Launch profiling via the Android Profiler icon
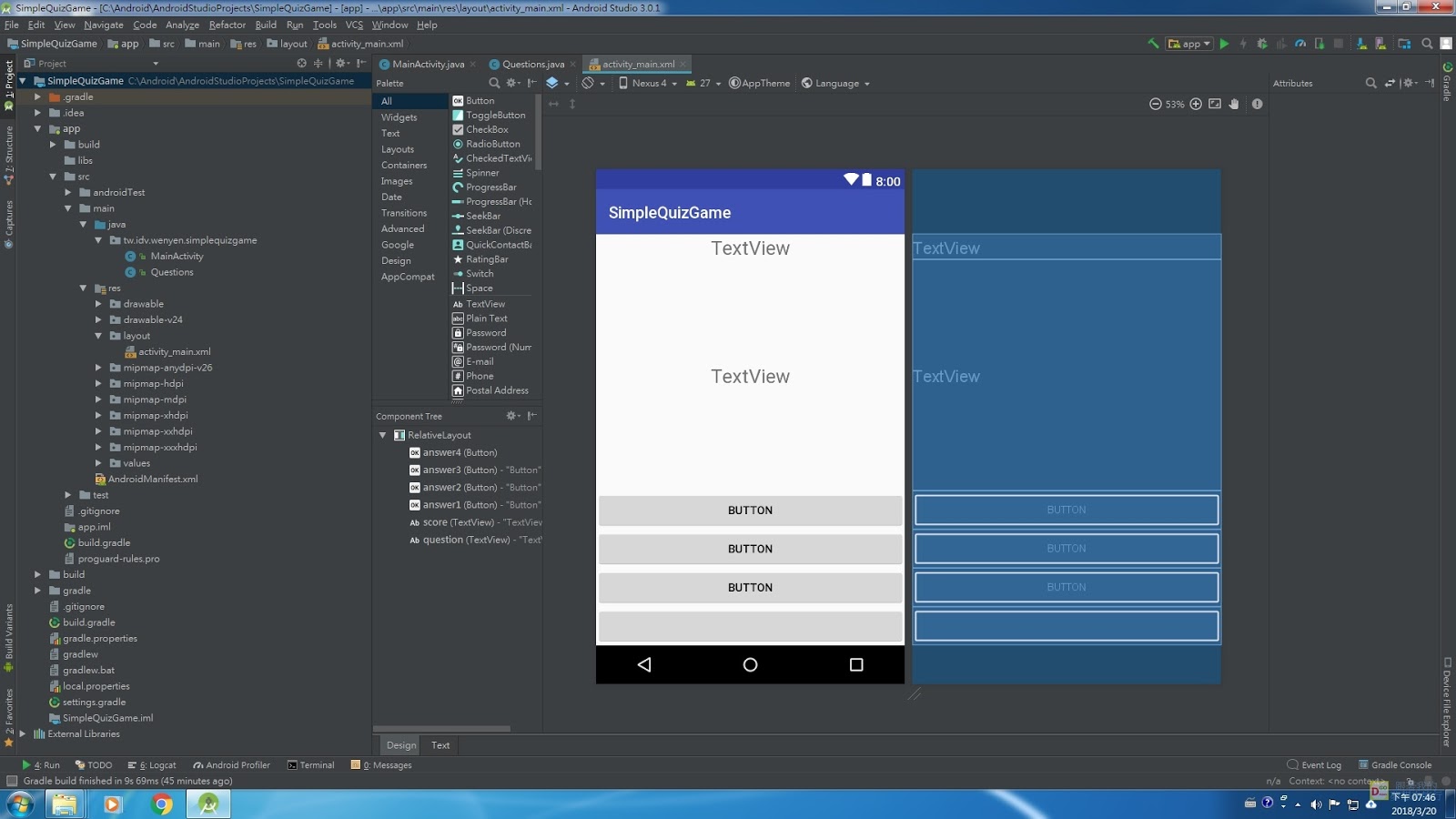The width and height of the screenshot is (1456, 819). coord(1300,43)
